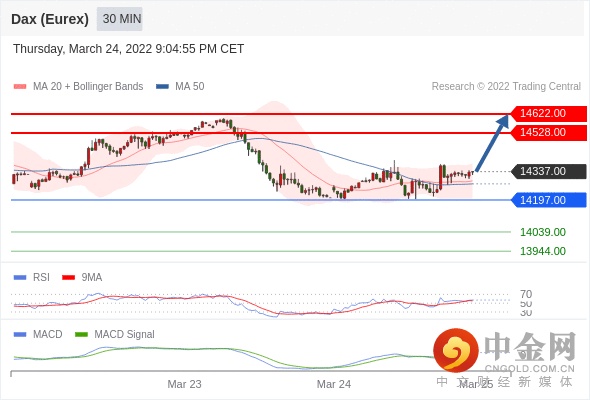Click the green MACD Signal legend swatch

[x=81, y=335]
